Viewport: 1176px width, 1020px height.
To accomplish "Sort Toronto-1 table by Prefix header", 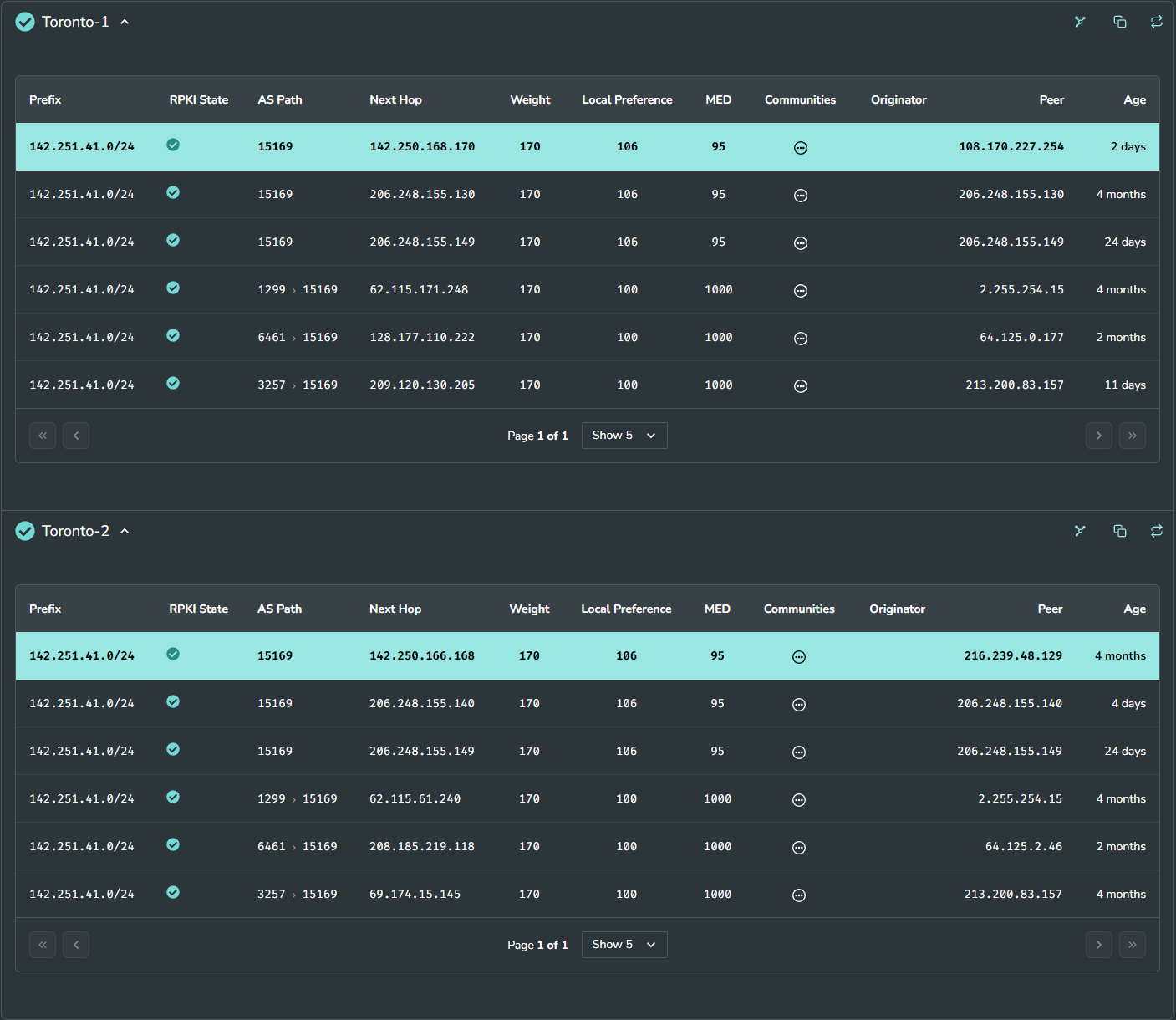I will [45, 99].
